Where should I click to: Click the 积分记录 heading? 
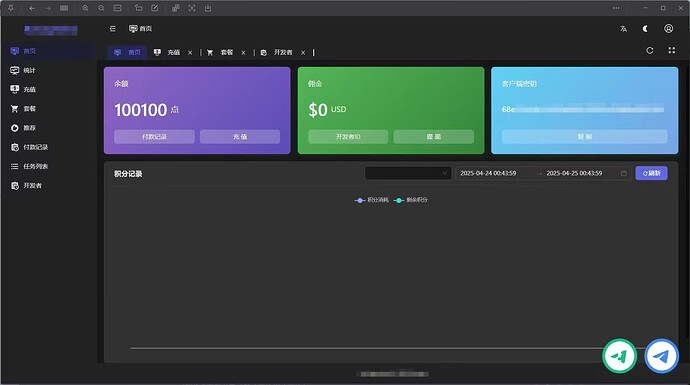(x=128, y=174)
